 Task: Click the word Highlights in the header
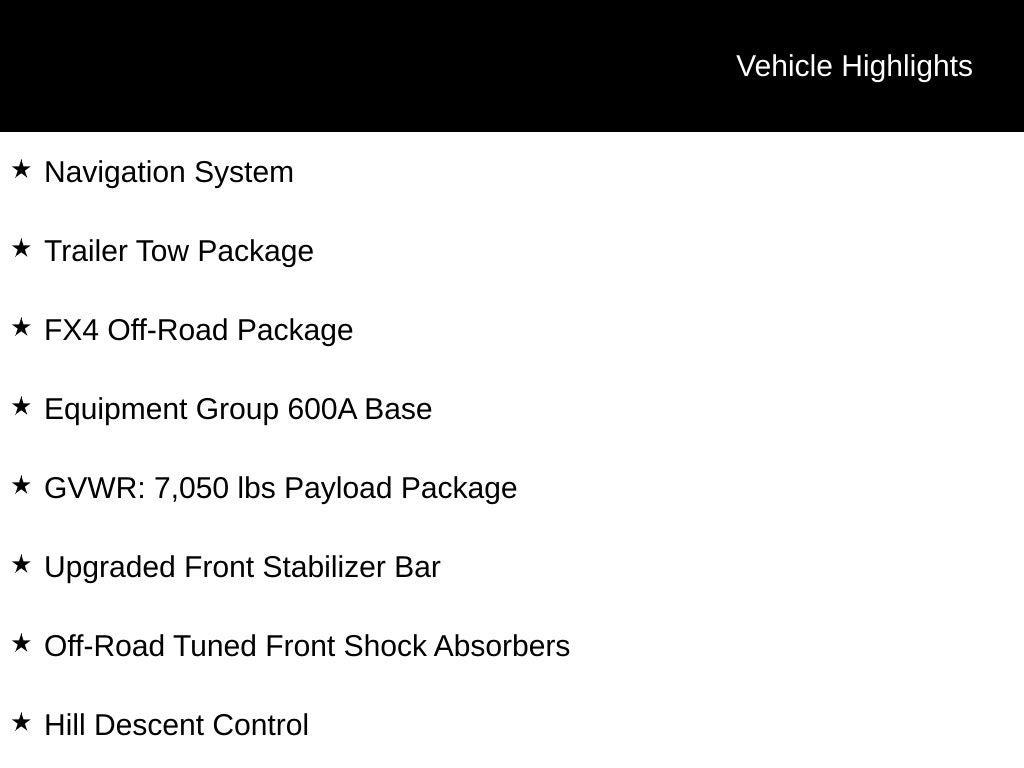907,67
